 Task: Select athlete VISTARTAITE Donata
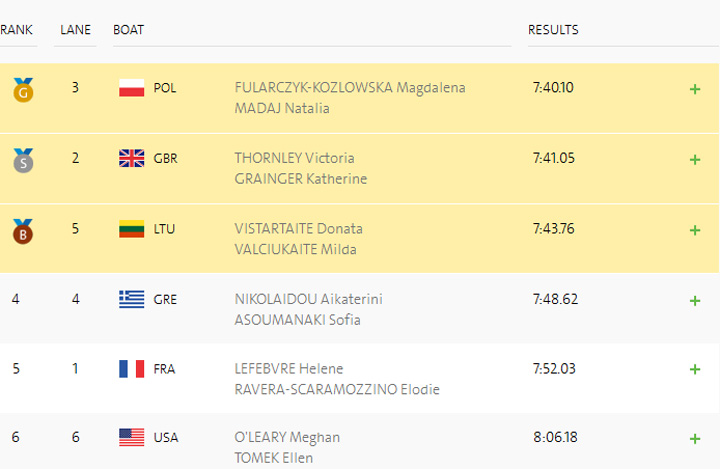coord(298,228)
